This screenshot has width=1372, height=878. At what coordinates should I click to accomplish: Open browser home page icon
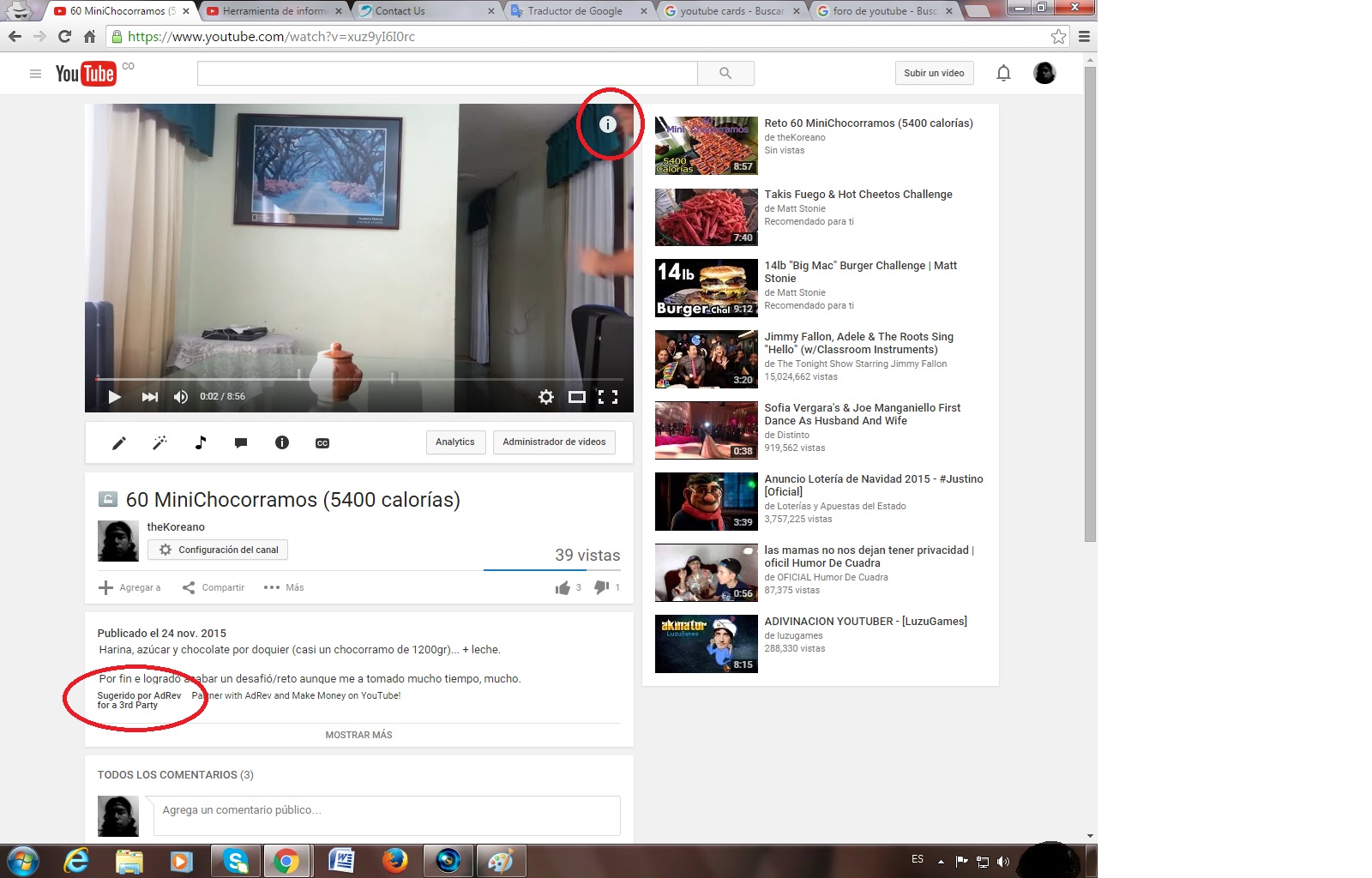tap(89, 37)
